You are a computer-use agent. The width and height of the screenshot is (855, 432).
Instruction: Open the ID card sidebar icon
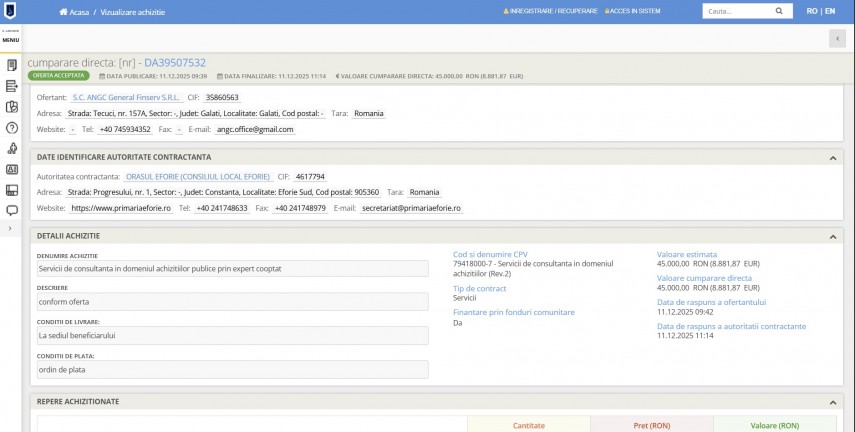tap(12, 169)
